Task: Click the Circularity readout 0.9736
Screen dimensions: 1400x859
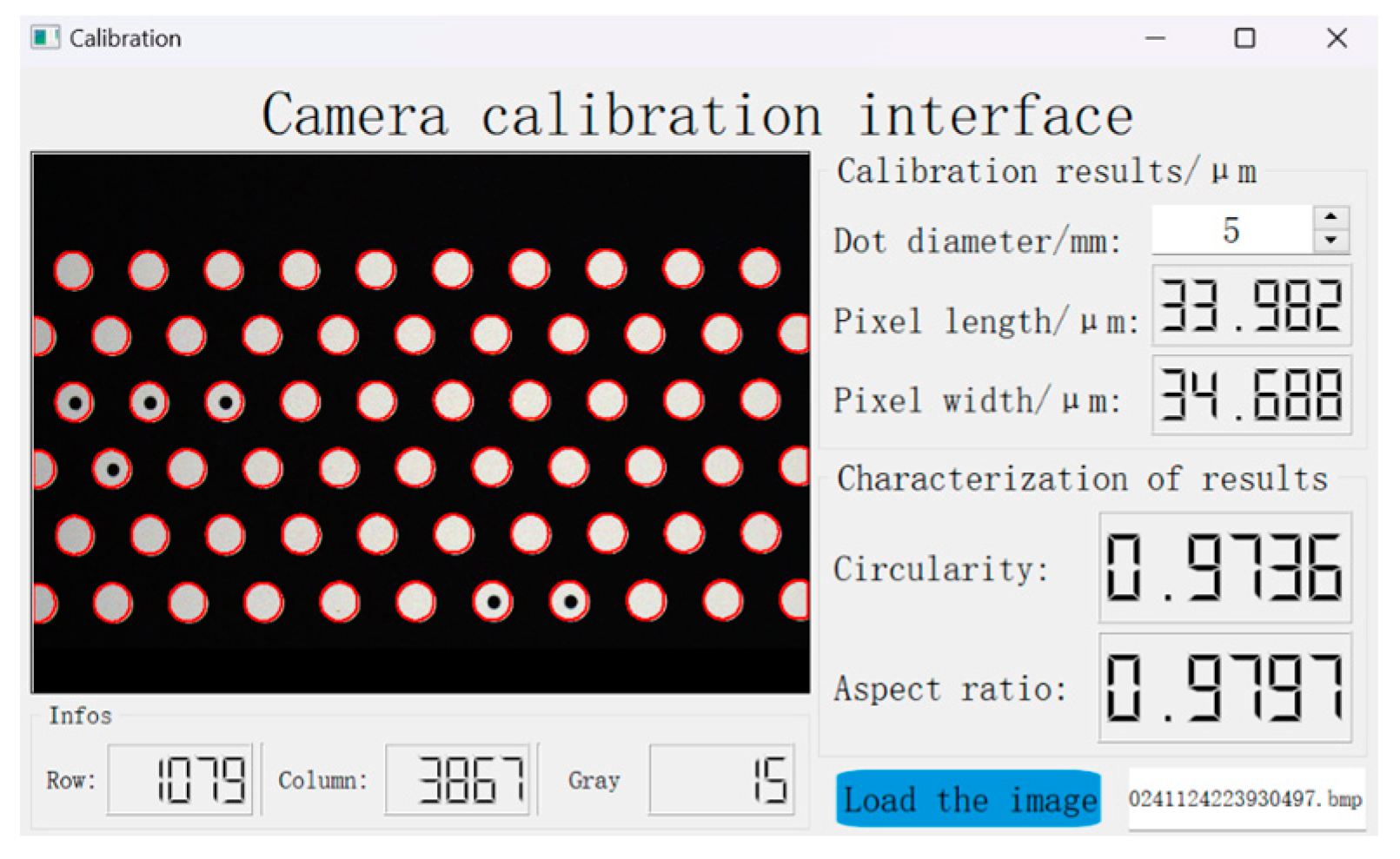Action: tap(1224, 568)
